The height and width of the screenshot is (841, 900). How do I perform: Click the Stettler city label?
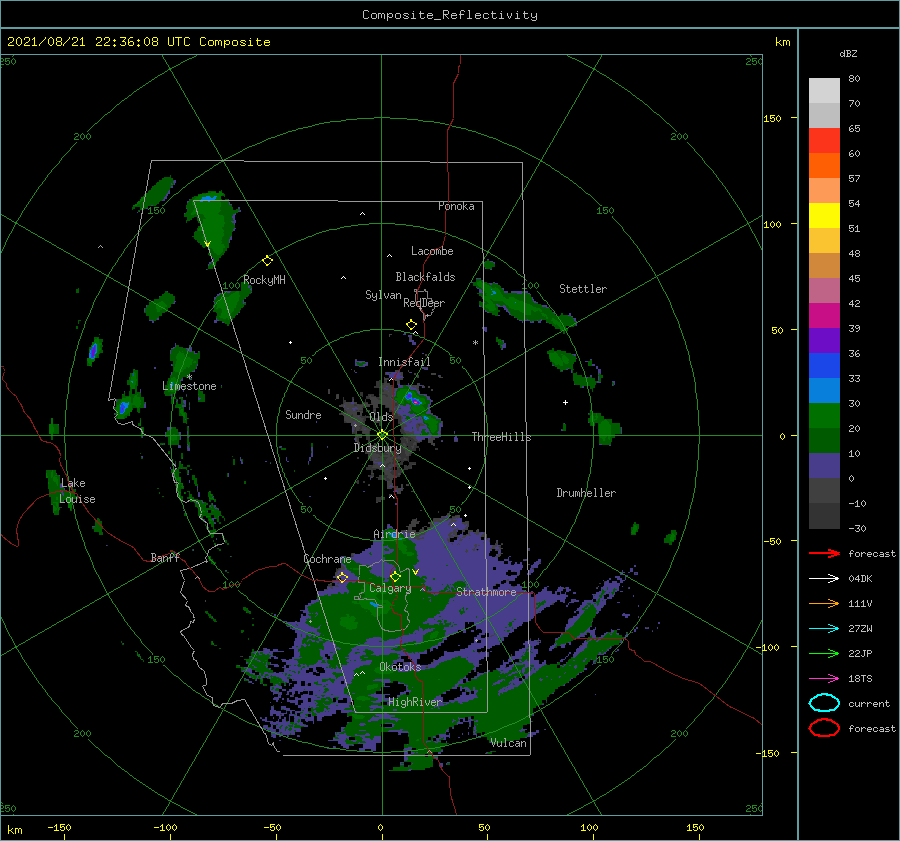[583, 289]
